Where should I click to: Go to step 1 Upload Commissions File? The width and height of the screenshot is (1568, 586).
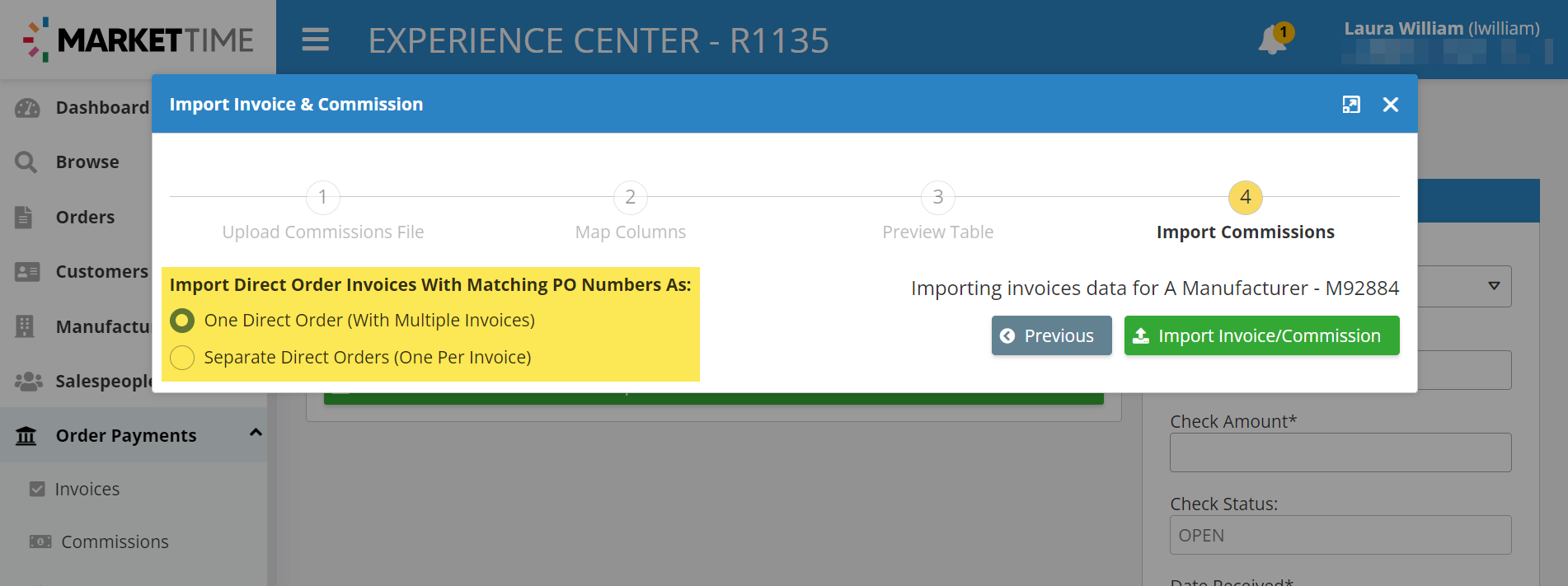click(x=323, y=198)
